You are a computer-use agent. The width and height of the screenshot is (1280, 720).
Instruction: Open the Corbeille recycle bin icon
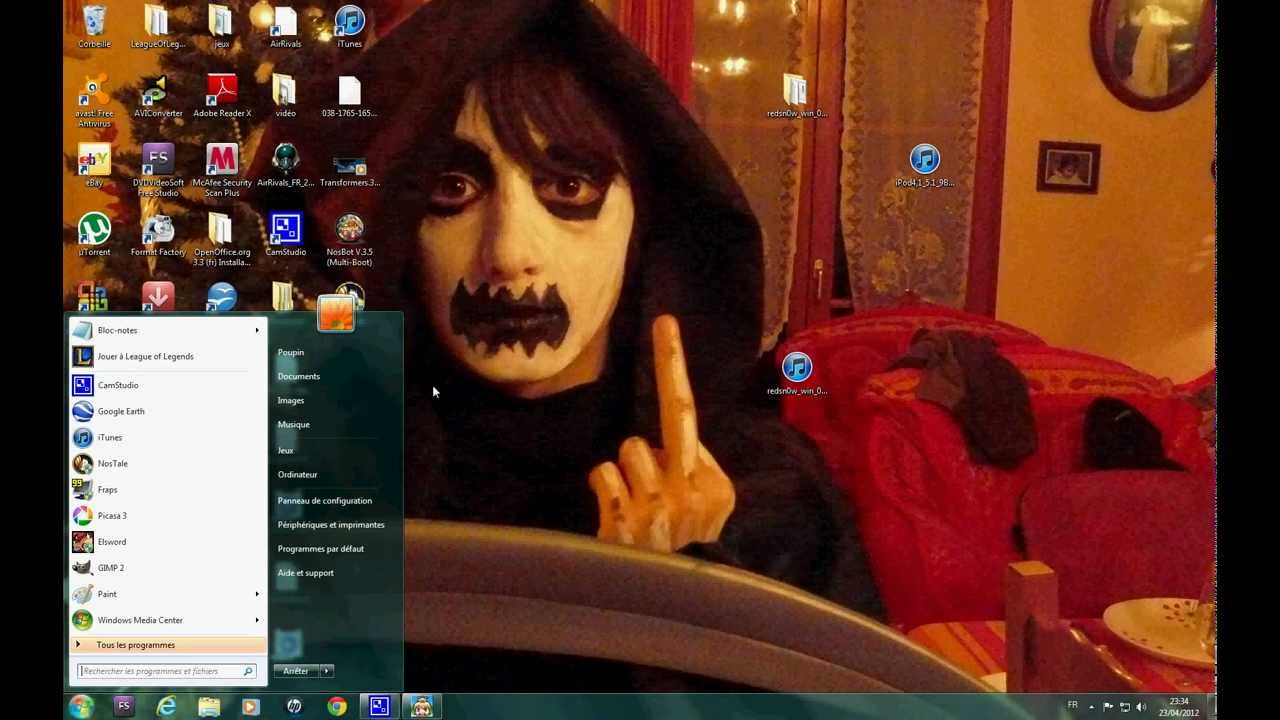[94, 27]
